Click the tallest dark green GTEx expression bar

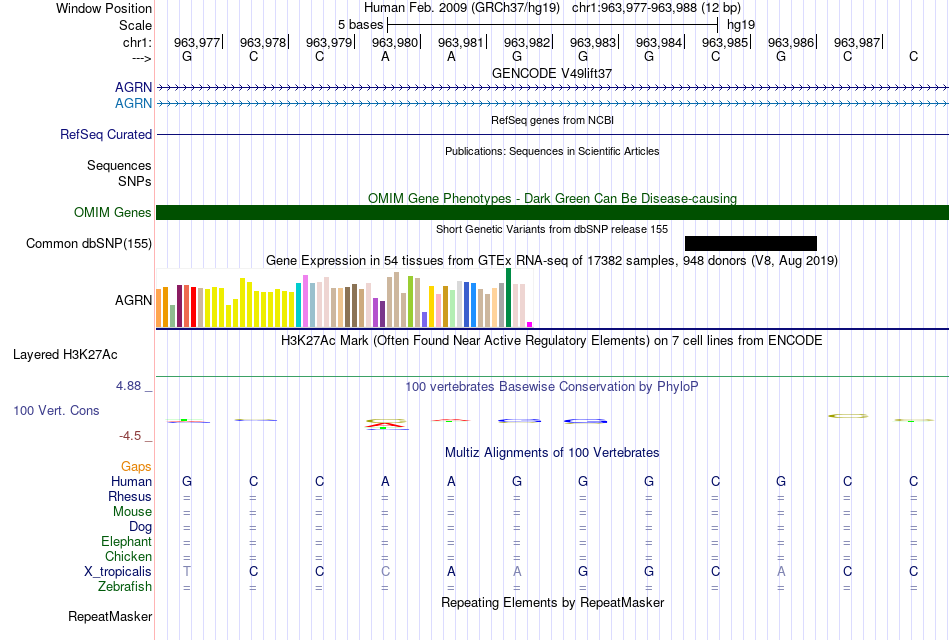[x=508, y=298]
